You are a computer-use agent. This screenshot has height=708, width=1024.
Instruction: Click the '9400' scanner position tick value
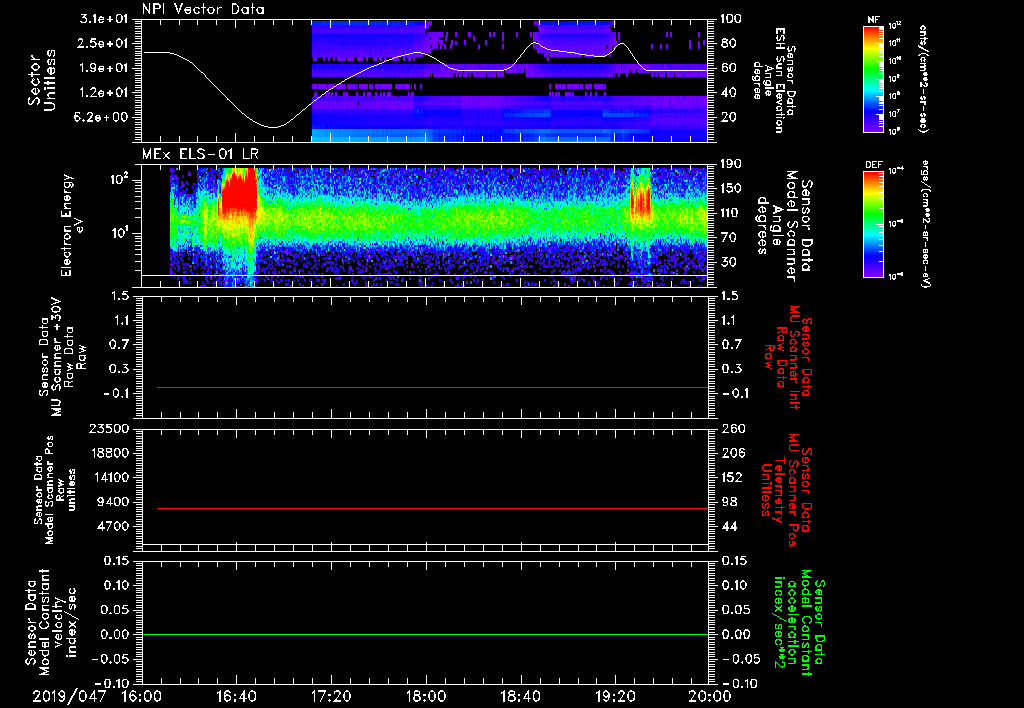tap(112, 502)
